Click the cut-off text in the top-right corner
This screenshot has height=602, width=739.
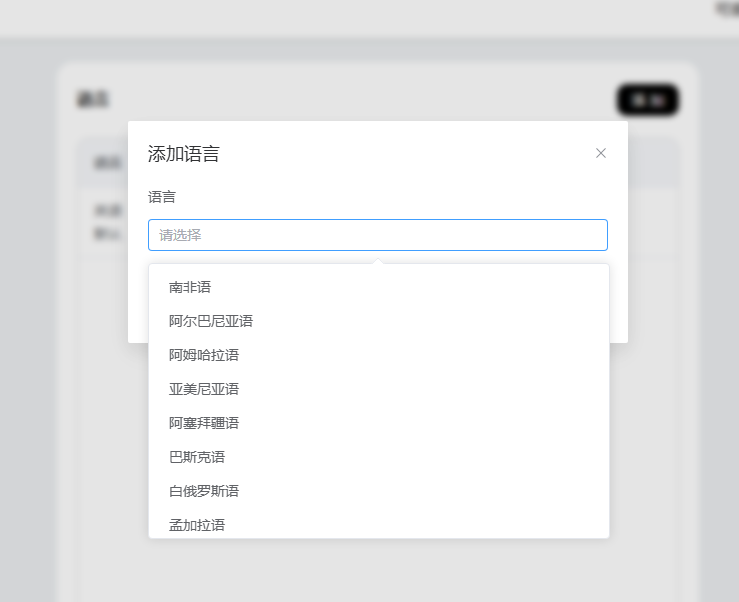(x=726, y=8)
